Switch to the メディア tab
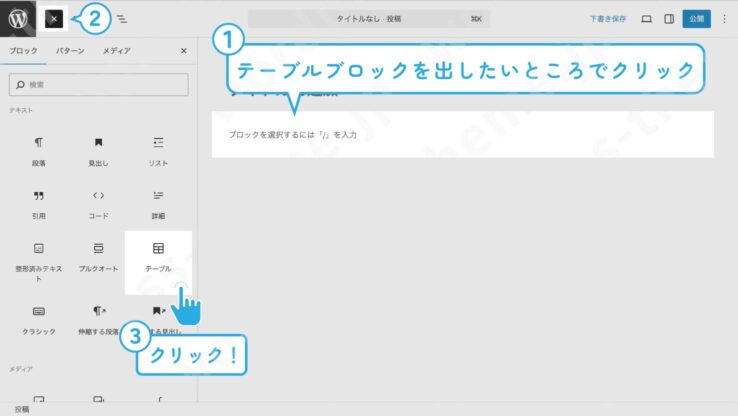The width and height of the screenshot is (738, 416). (x=116, y=51)
